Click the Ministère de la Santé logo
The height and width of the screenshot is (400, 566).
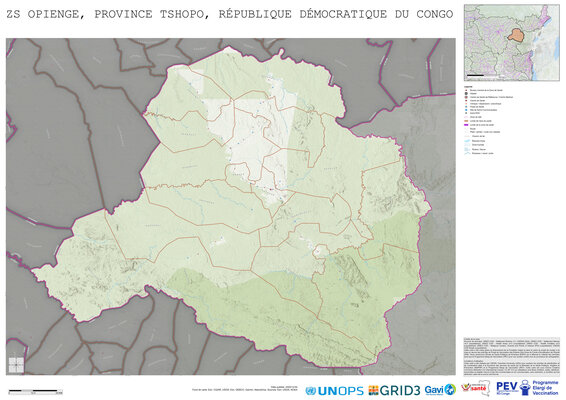pos(476,388)
